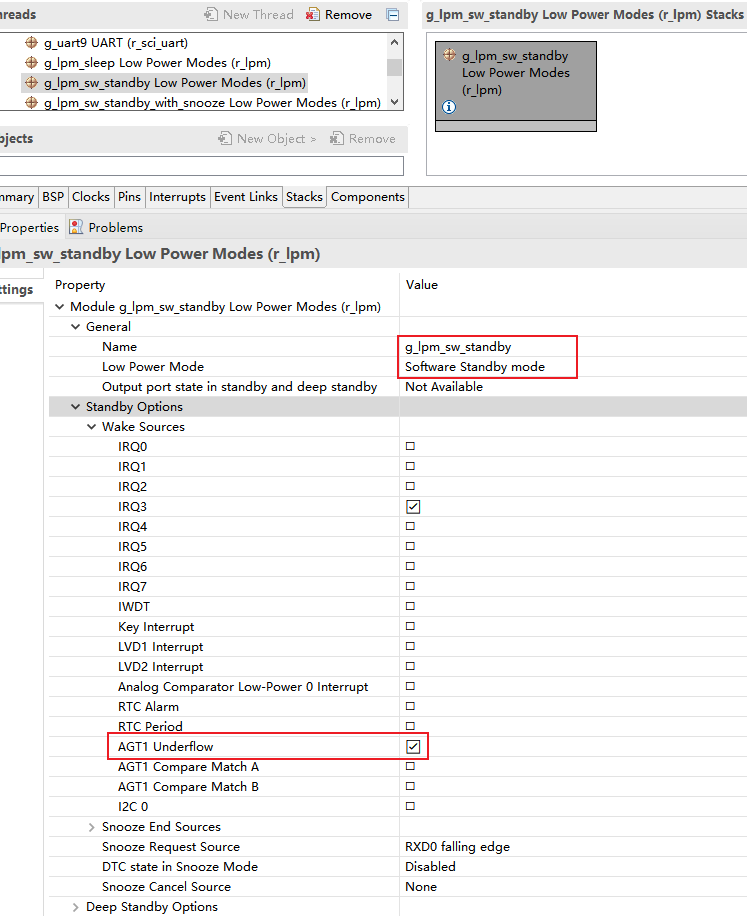The width and height of the screenshot is (747, 916).
Task: Click the info icon on the stack block
Action: (449, 107)
